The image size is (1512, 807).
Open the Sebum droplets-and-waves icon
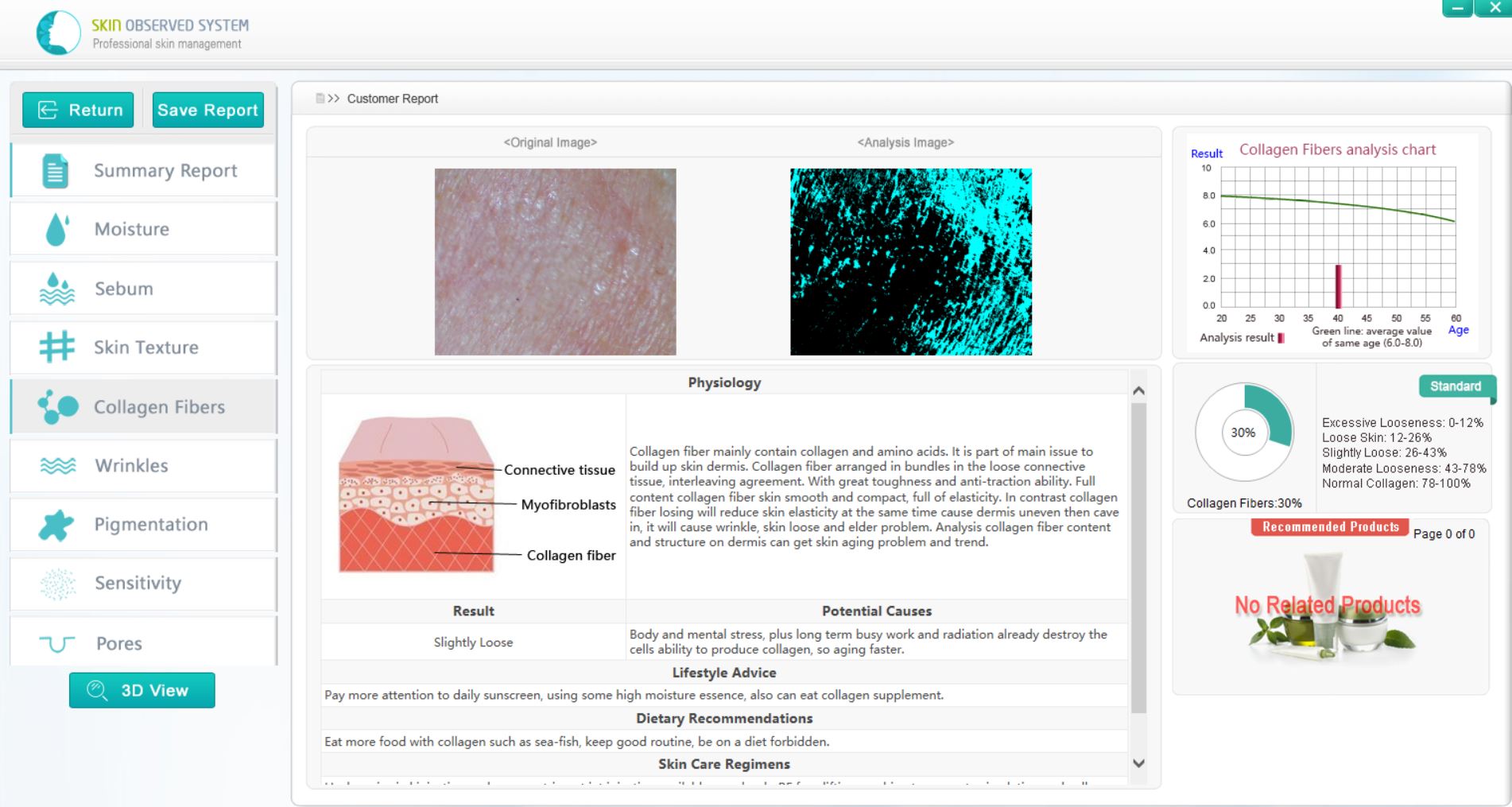pyautogui.click(x=56, y=289)
